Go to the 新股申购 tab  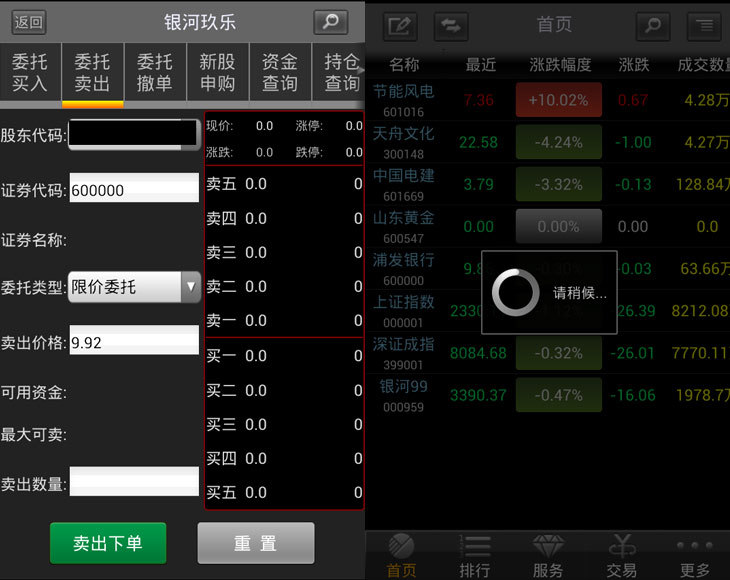[x=217, y=72]
